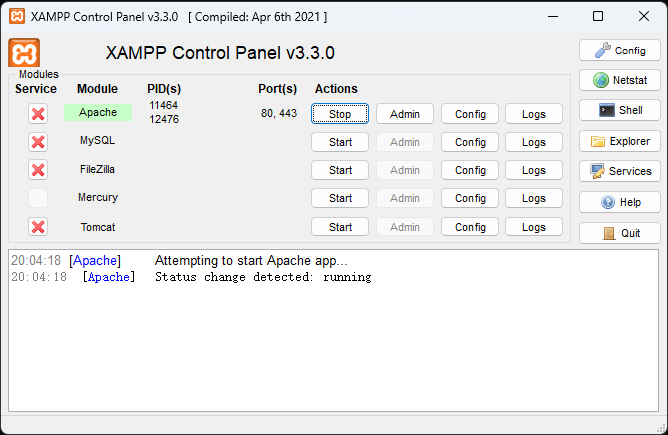Click the 'Attempting to start Apache app...' log line

(251, 260)
